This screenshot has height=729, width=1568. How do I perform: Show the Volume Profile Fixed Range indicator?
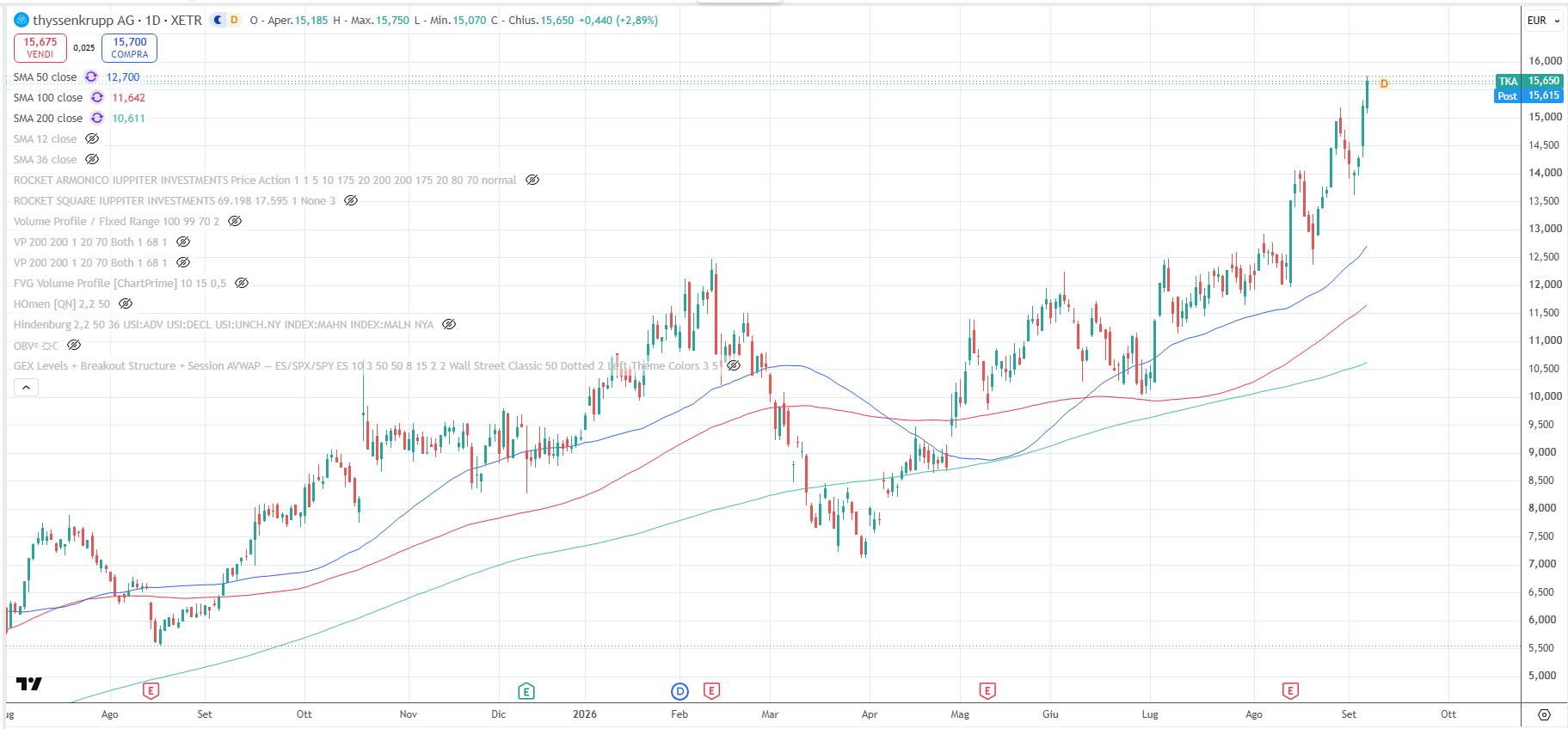235,221
